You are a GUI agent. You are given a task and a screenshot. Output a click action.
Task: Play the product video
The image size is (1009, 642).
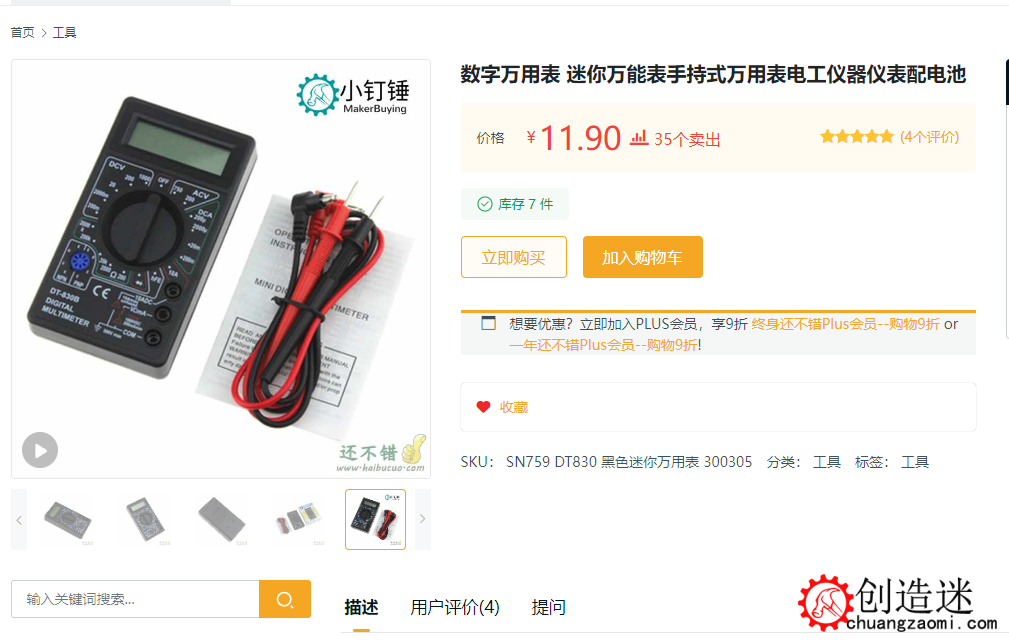click(x=40, y=450)
